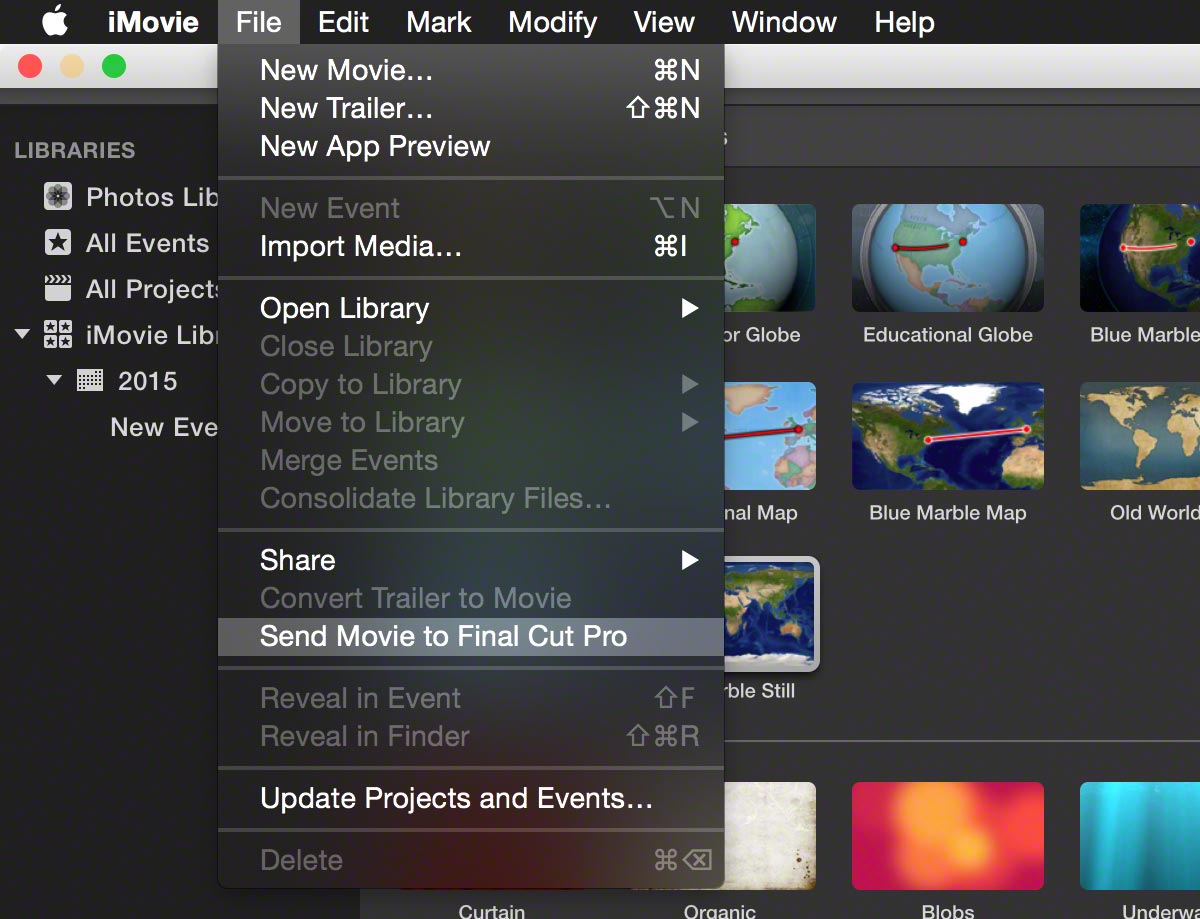Image resolution: width=1200 pixels, height=919 pixels.
Task: Click the All Events star icon
Action: (58, 243)
